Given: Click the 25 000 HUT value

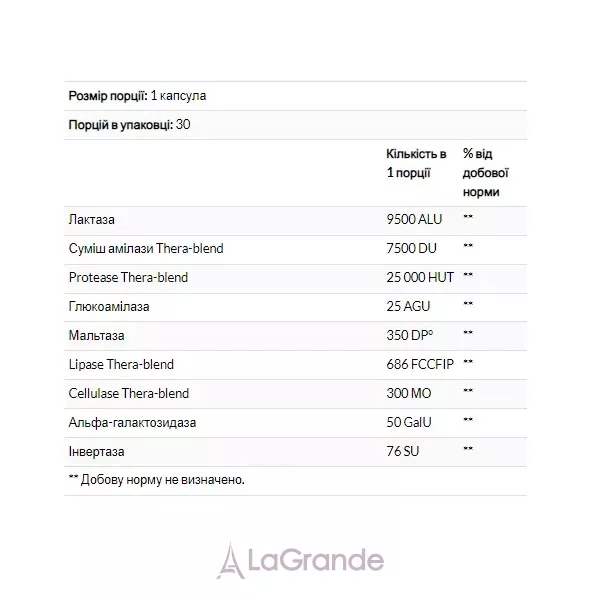Looking at the screenshot, I should (420, 277).
